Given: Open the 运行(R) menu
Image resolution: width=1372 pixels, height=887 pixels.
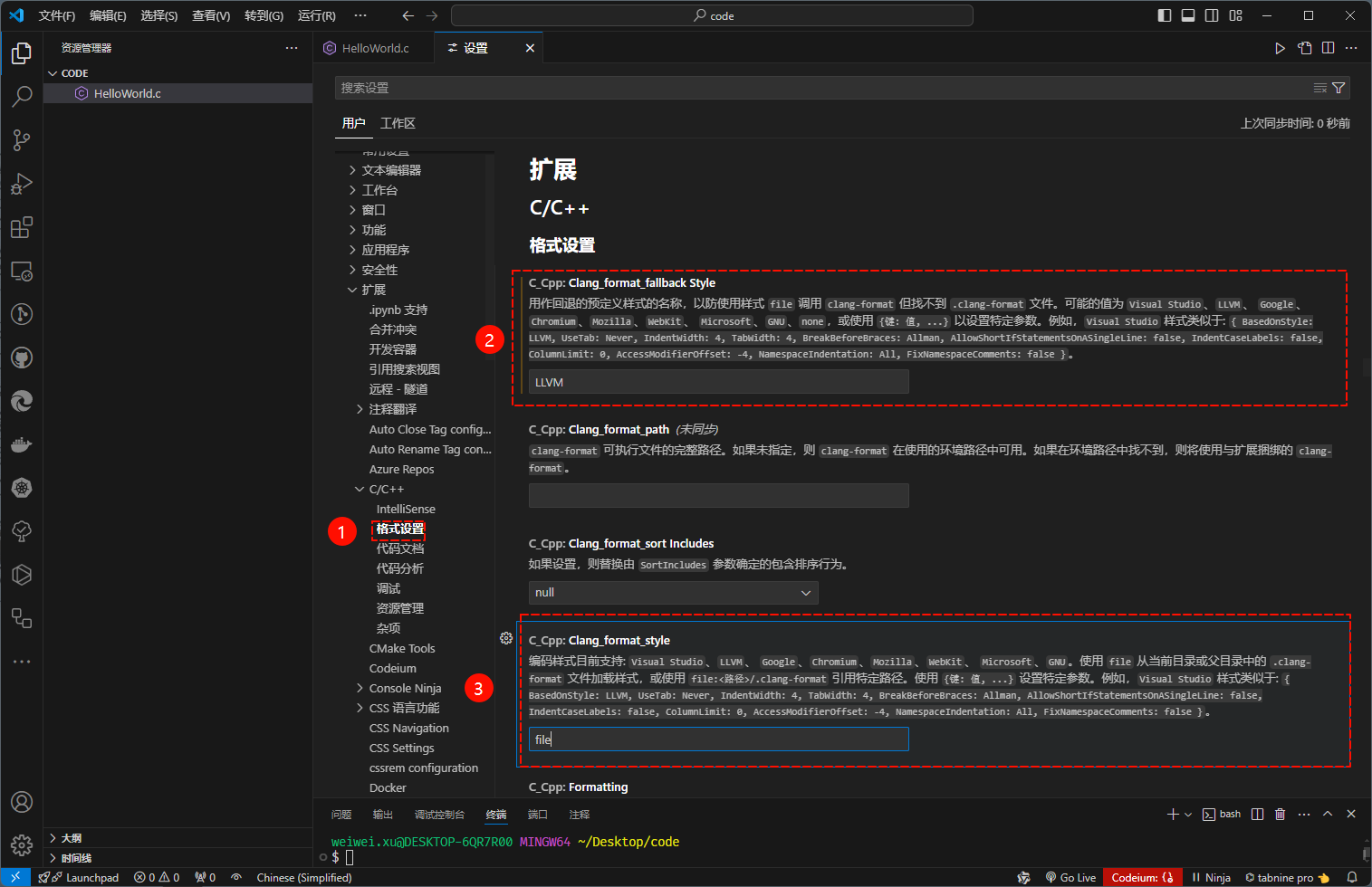Looking at the screenshot, I should coord(315,15).
